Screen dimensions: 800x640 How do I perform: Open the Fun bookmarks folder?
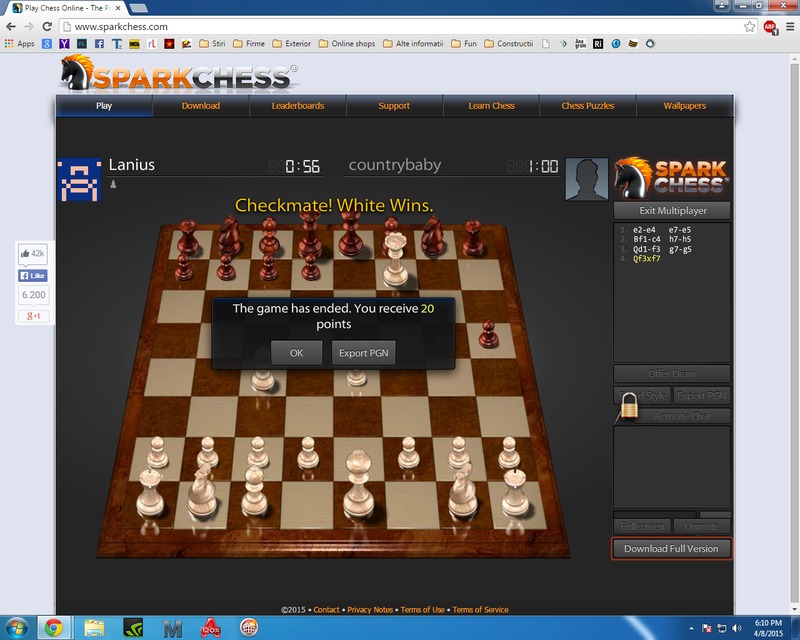point(464,44)
